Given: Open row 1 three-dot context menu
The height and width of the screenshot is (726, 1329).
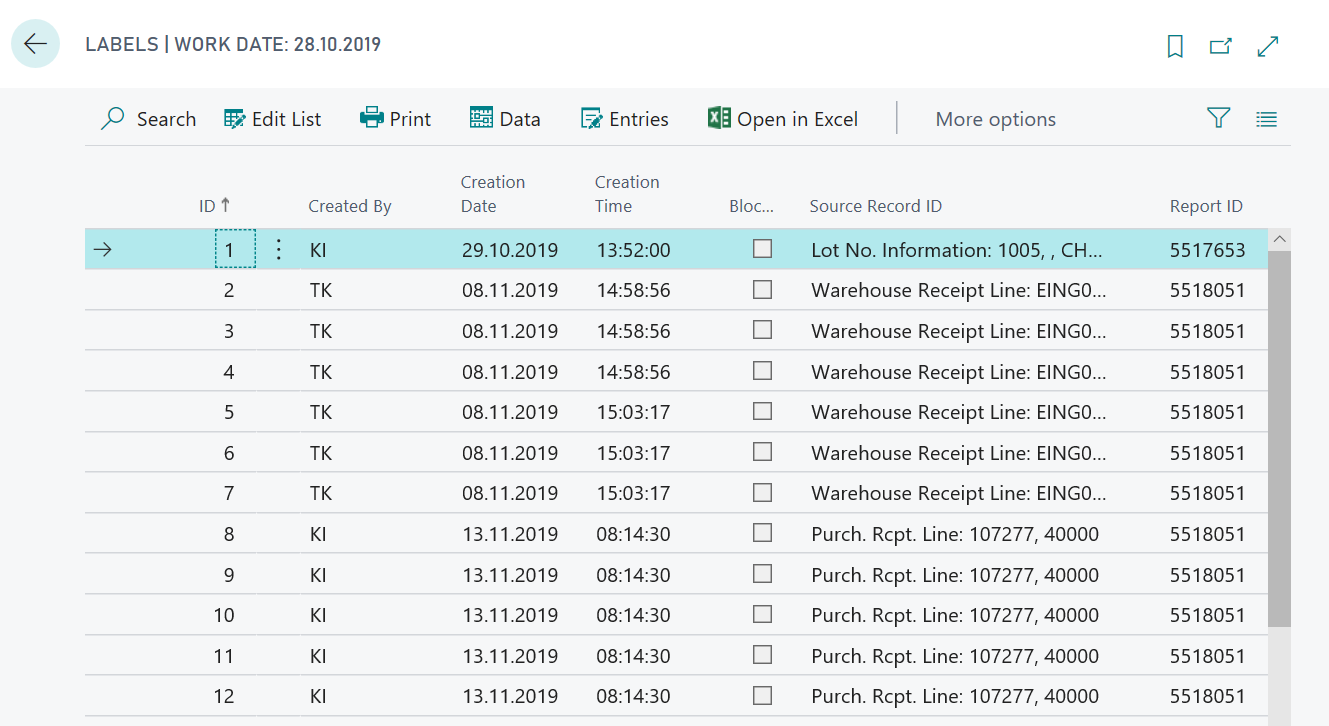Looking at the screenshot, I should (x=279, y=250).
